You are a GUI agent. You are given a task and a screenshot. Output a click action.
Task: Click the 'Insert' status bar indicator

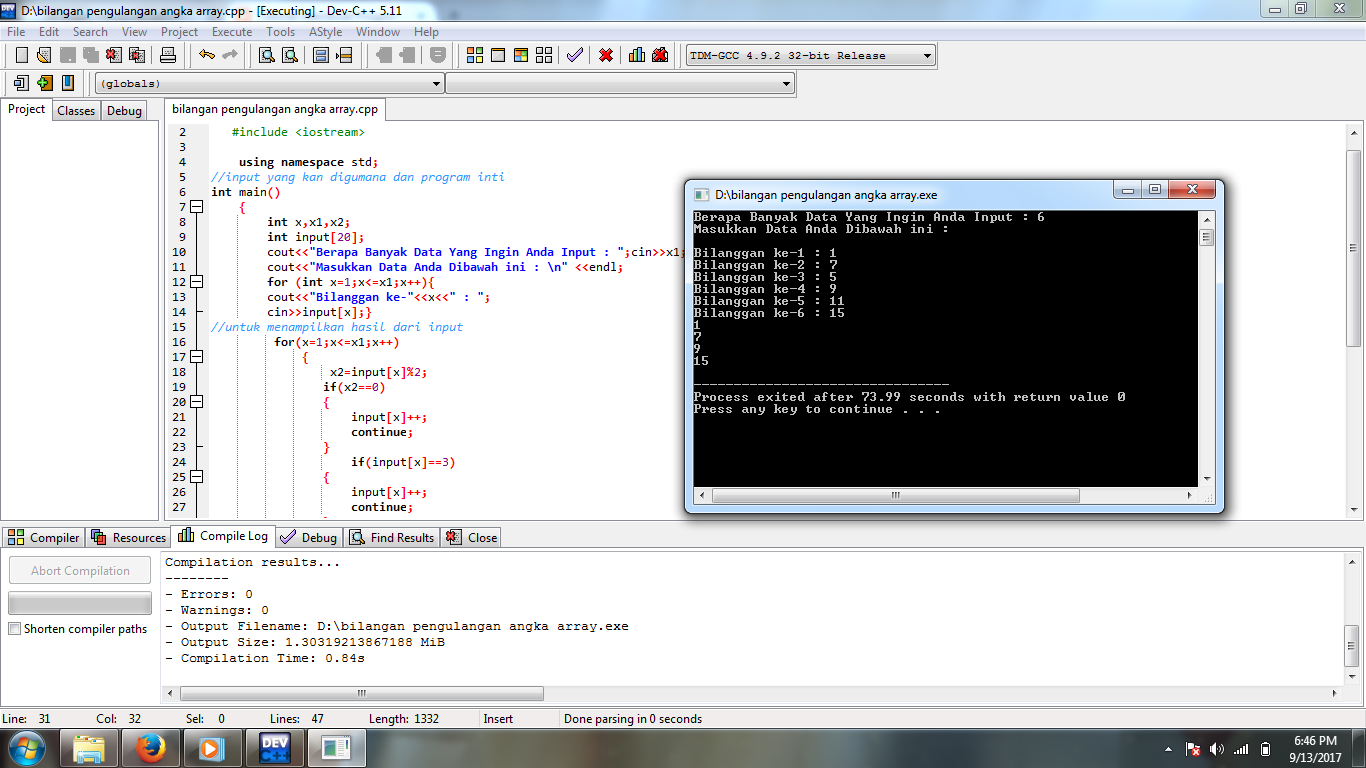pos(498,719)
